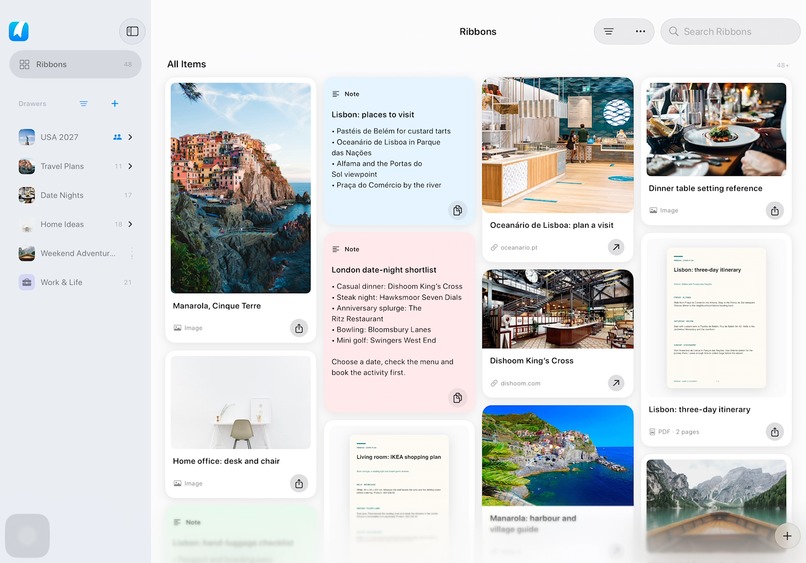Screen dimensions: 806x563
Task: Open the Weekend Adventures drawer
Action: (x=75, y=253)
